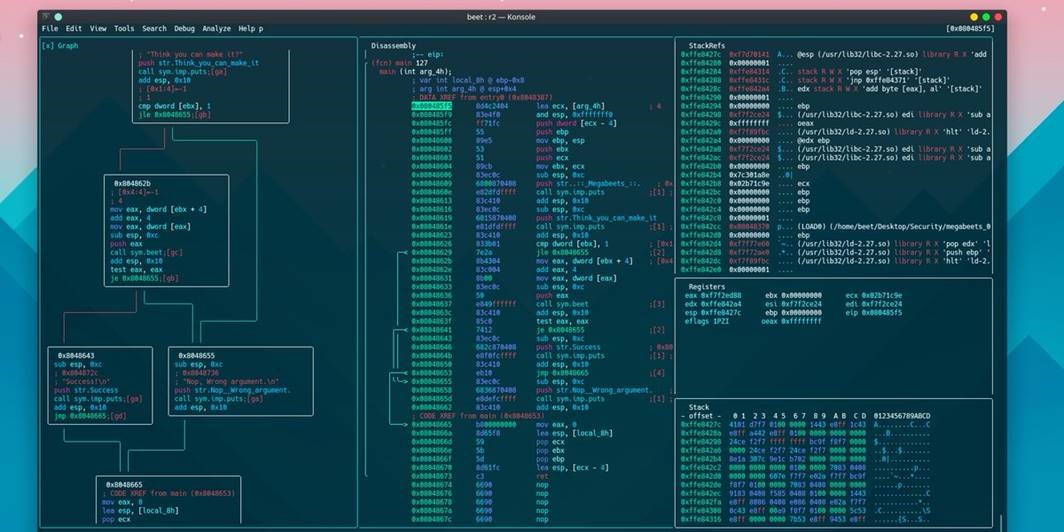Viewport: 1064px width, 532px height.
Task: Click the highlighted address 0x080485f5 in Disassembly
Action: 431,105
